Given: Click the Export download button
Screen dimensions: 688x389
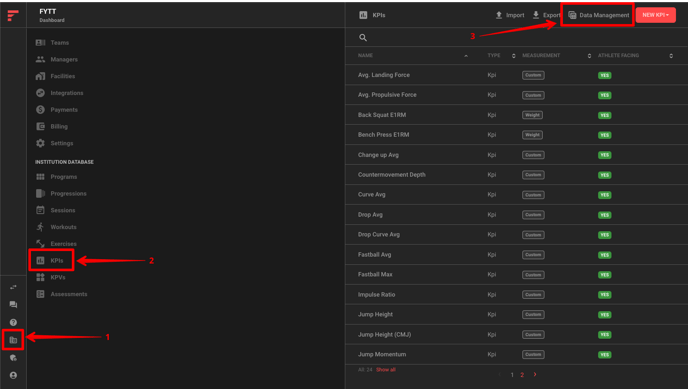Looking at the screenshot, I should 546,15.
